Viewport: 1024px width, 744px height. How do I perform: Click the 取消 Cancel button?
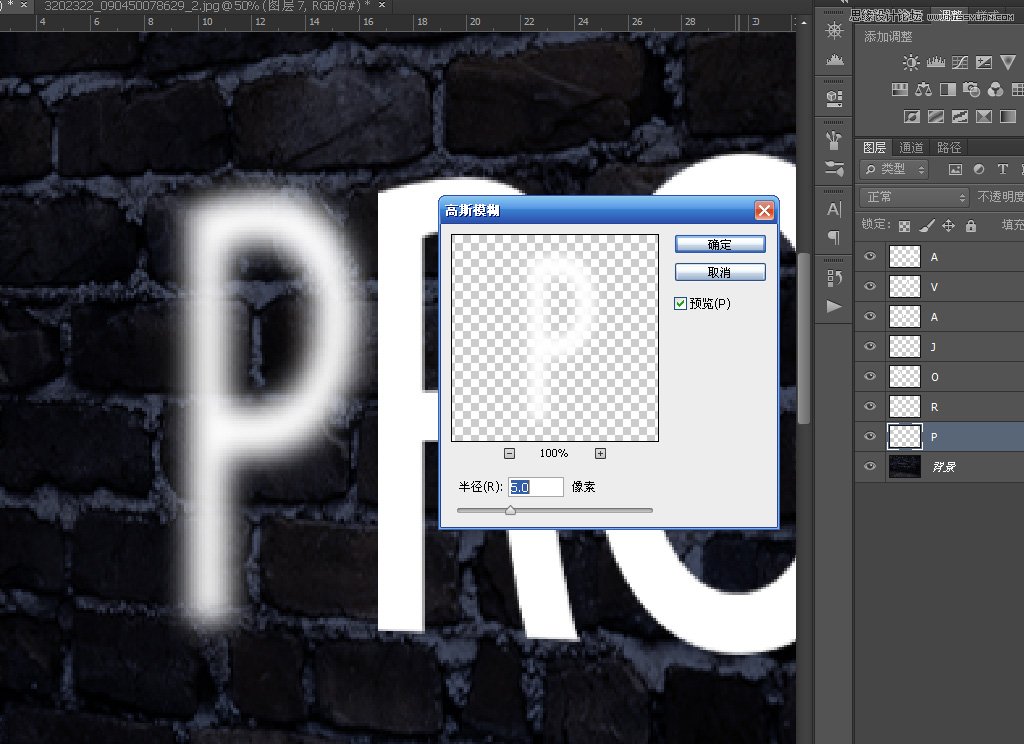[x=719, y=271]
